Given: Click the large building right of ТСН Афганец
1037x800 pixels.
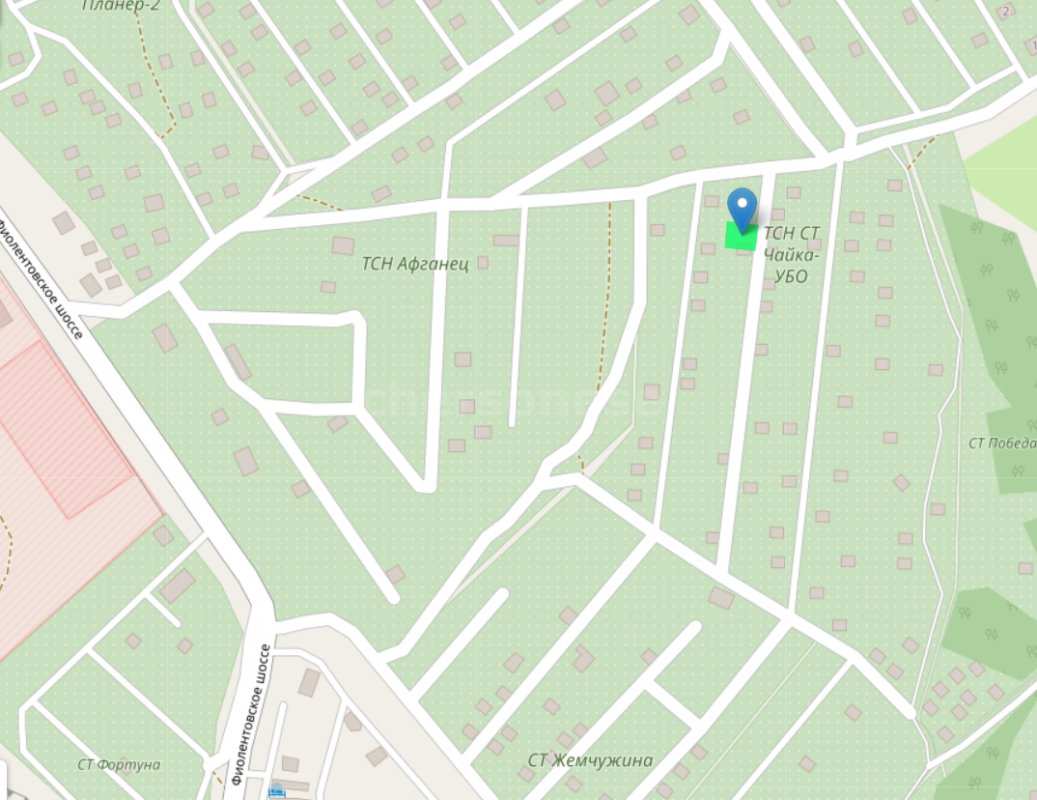Looking at the screenshot, I should pos(506,241).
